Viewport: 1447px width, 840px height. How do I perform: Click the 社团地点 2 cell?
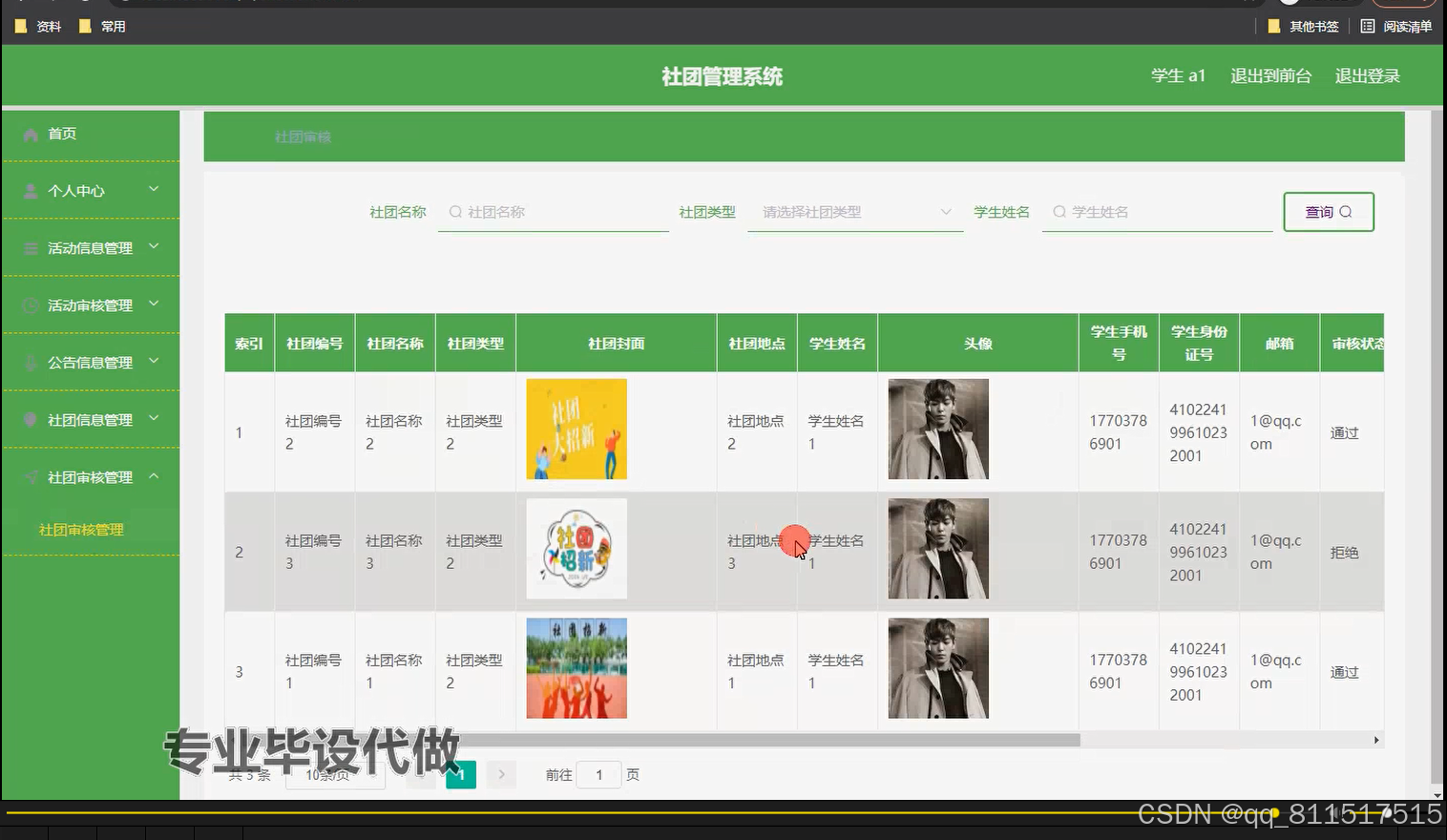click(x=756, y=432)
